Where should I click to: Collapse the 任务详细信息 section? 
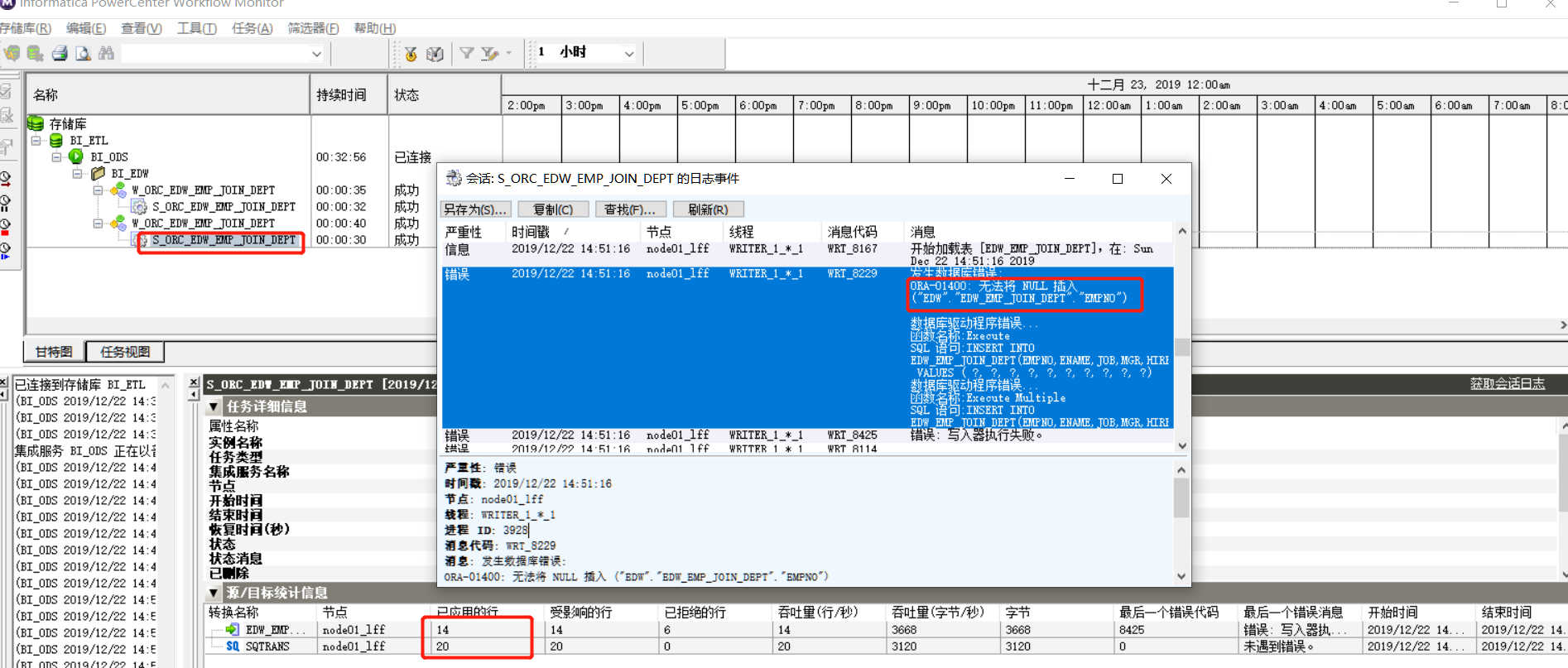coord(214,406)
